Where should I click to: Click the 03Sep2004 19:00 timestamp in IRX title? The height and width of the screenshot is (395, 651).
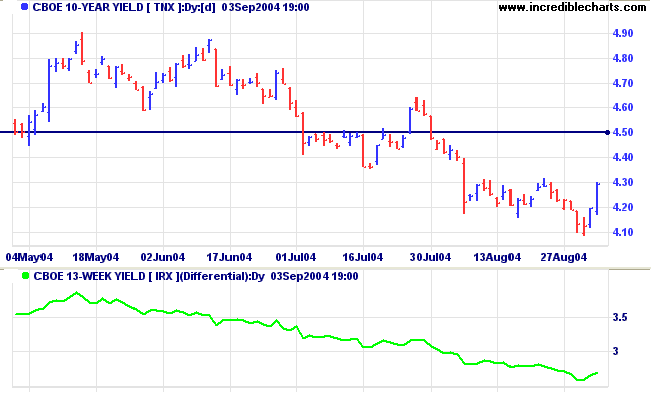point(314,276)
